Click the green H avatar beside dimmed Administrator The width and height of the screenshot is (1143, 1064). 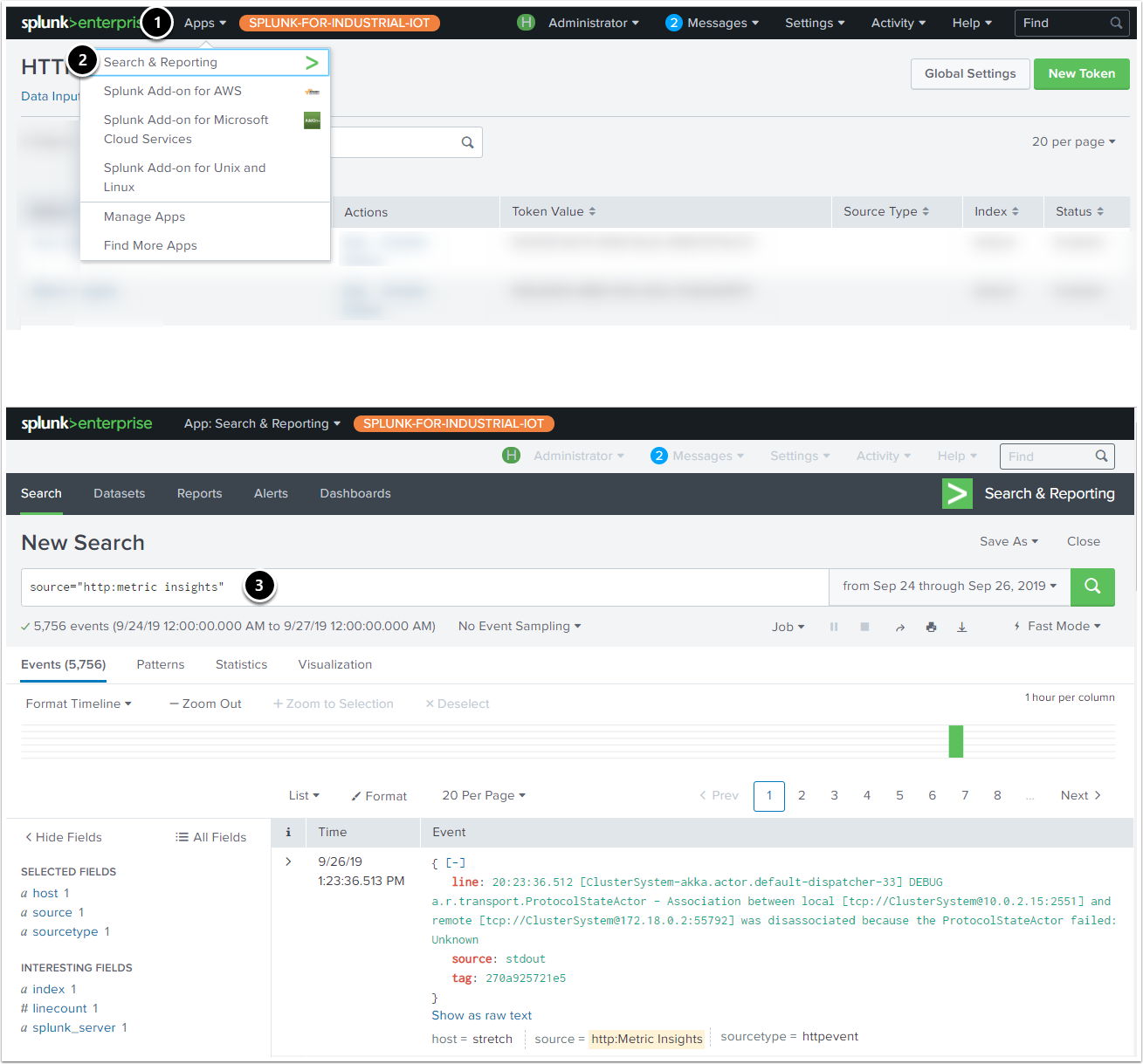point(512,456)
